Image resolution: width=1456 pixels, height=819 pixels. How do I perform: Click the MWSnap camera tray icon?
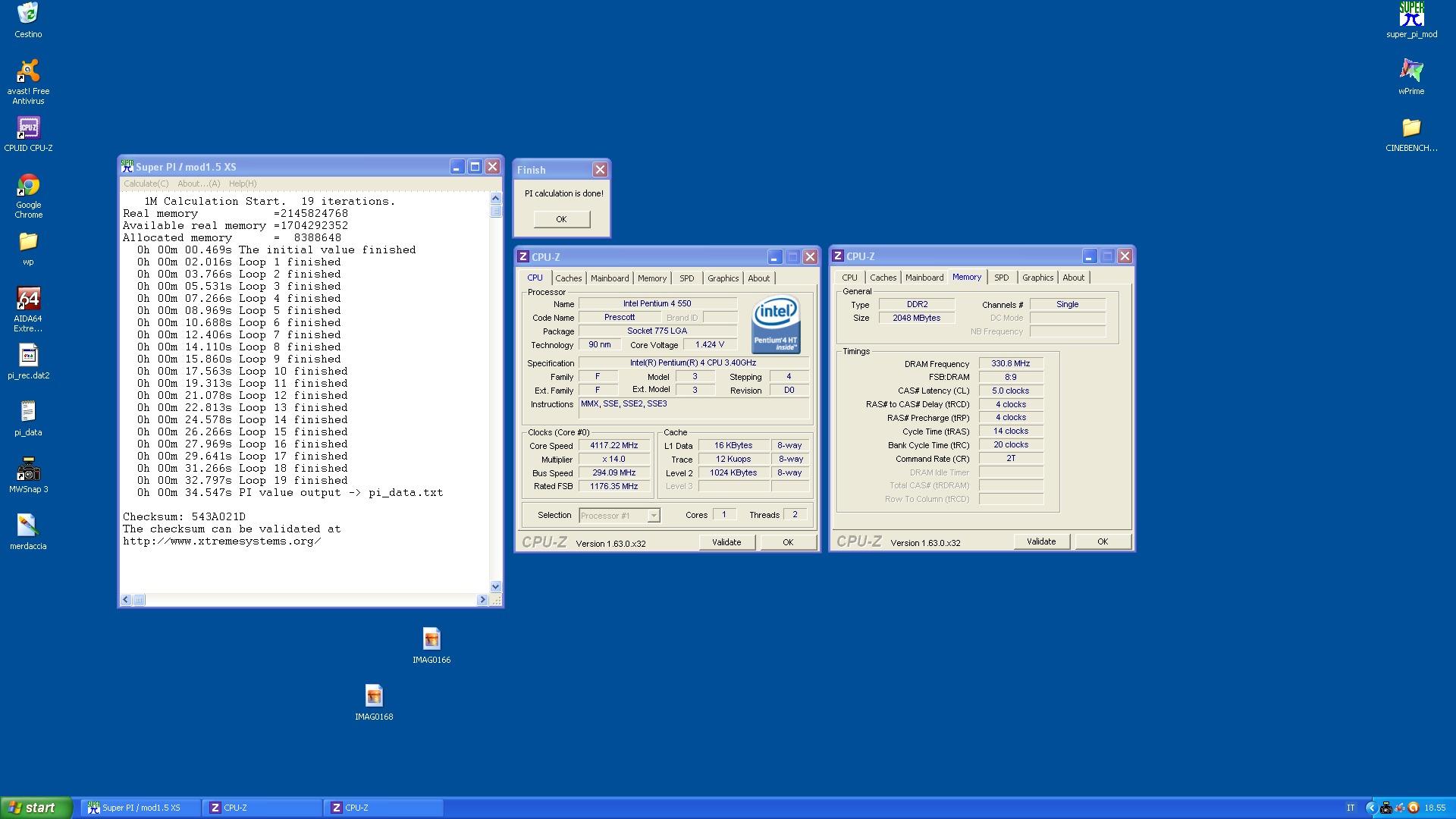1386,808
